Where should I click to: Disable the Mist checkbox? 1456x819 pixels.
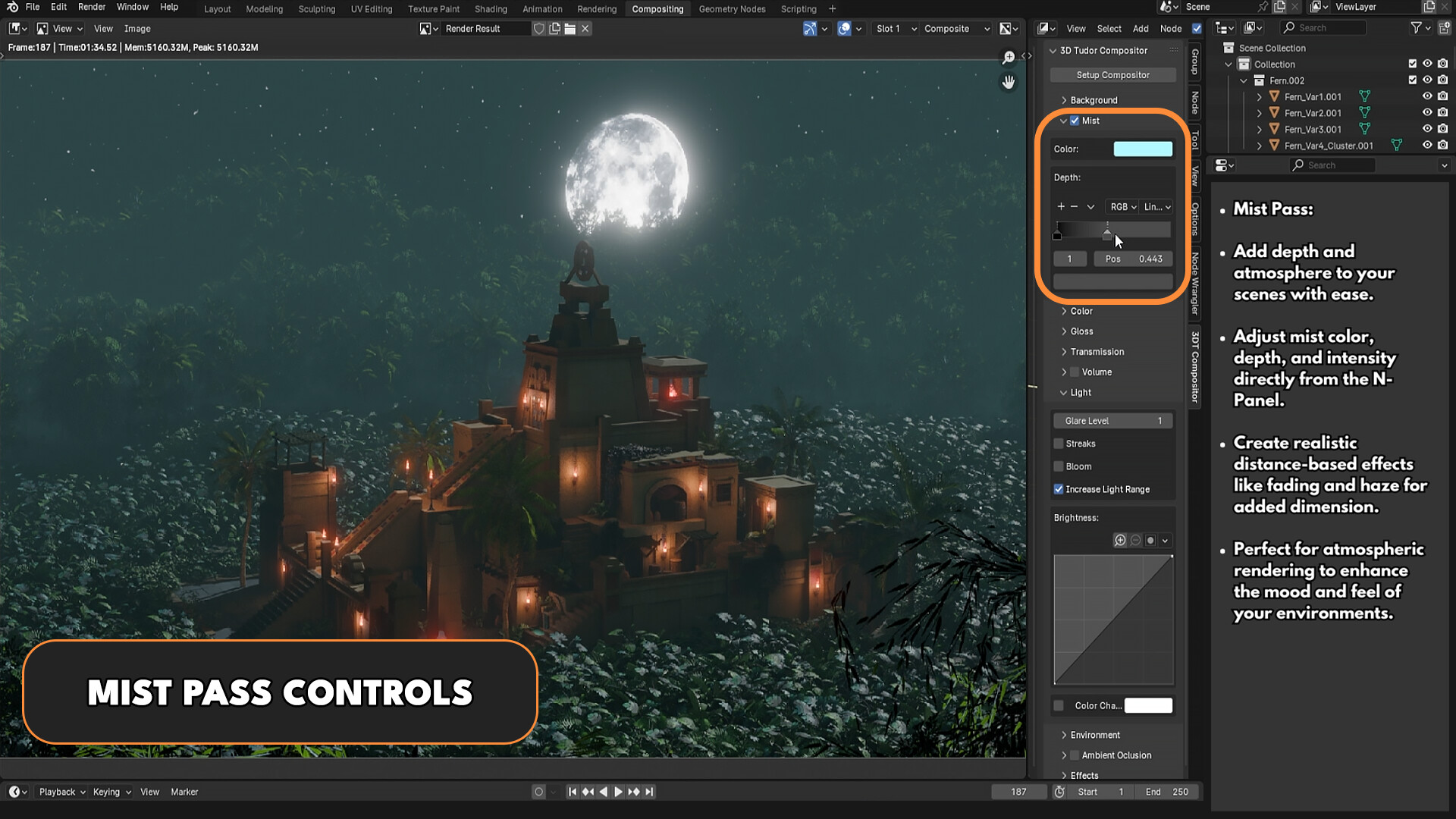pyautogui.click(x=1075, y=120)
